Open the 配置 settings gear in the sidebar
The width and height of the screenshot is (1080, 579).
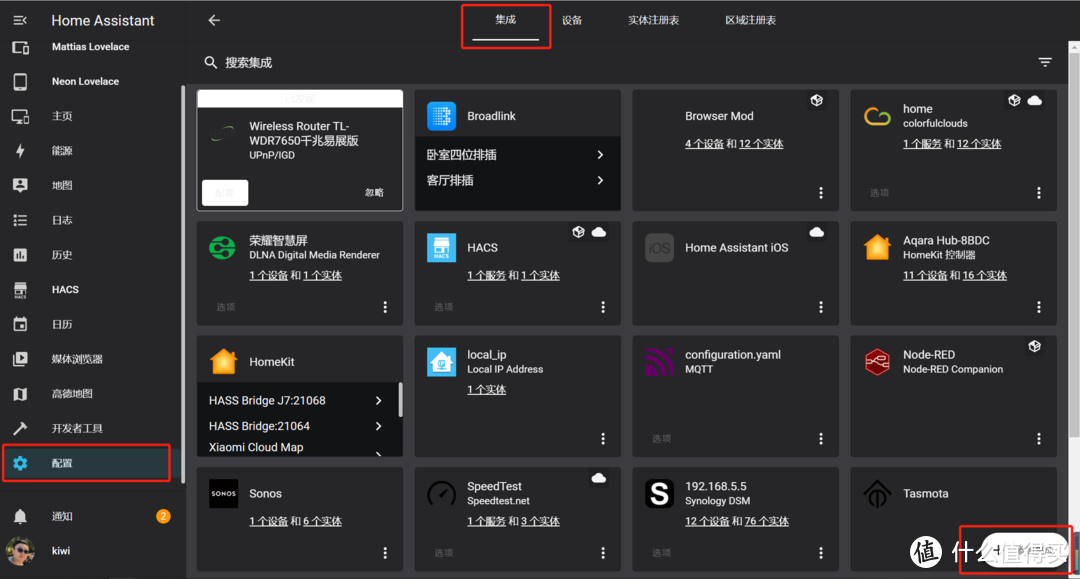pos(20,463)
